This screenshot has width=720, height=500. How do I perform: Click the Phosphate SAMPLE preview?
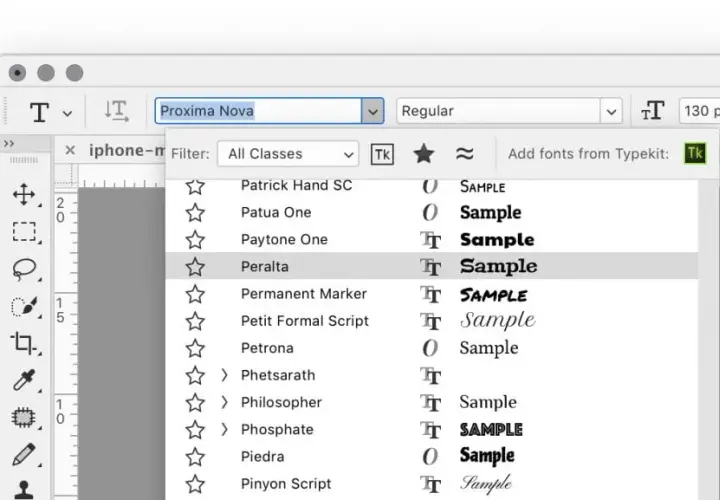pos(491,429)
